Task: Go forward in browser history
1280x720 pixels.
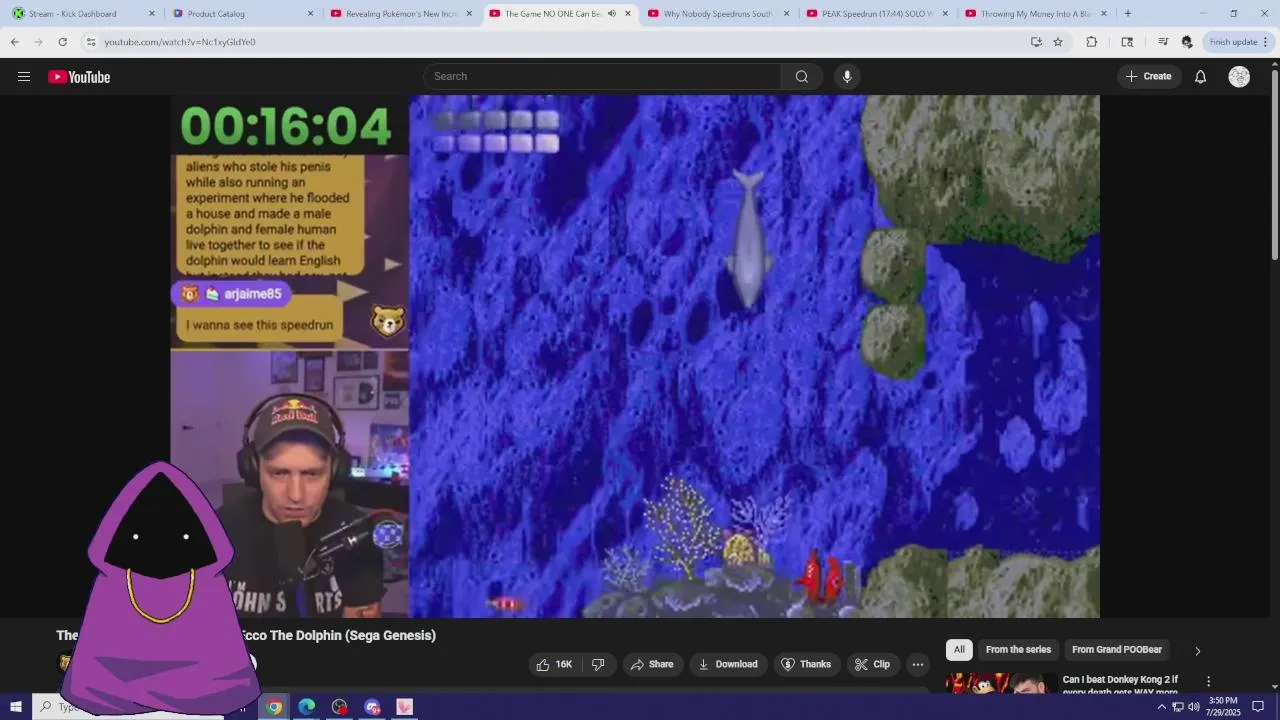Action: [x=39, y=42]
